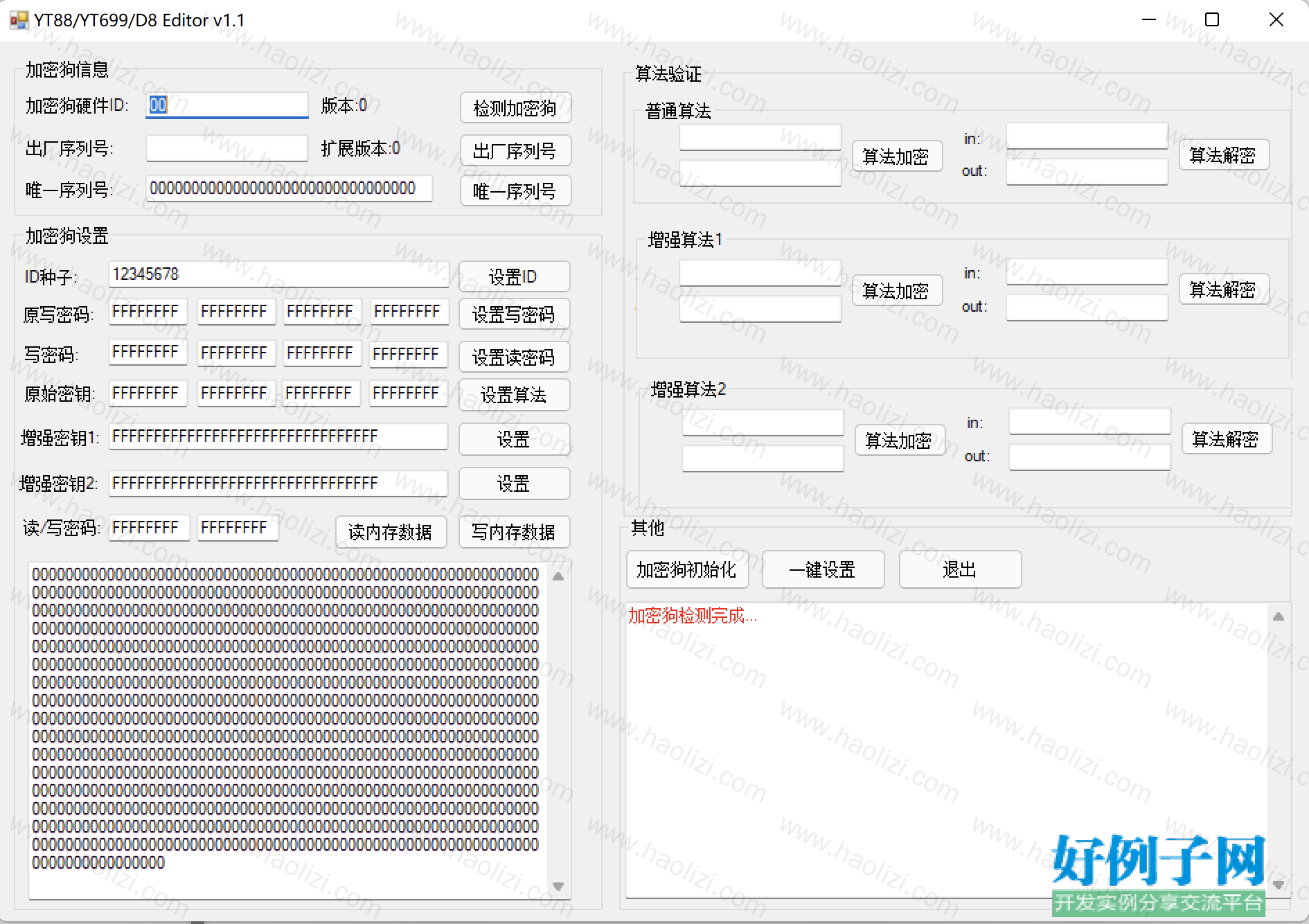This screenshot has width=1309, height=924.
Task: Click the 设置ID button
Action: (x=514, y=276)
